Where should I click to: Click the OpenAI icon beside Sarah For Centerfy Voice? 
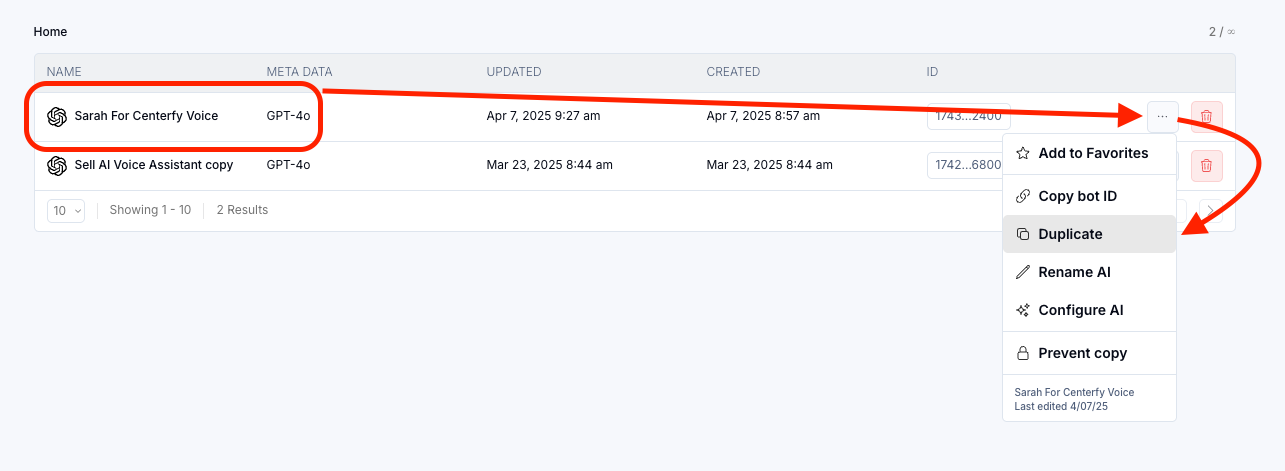[x=57, y=116]
